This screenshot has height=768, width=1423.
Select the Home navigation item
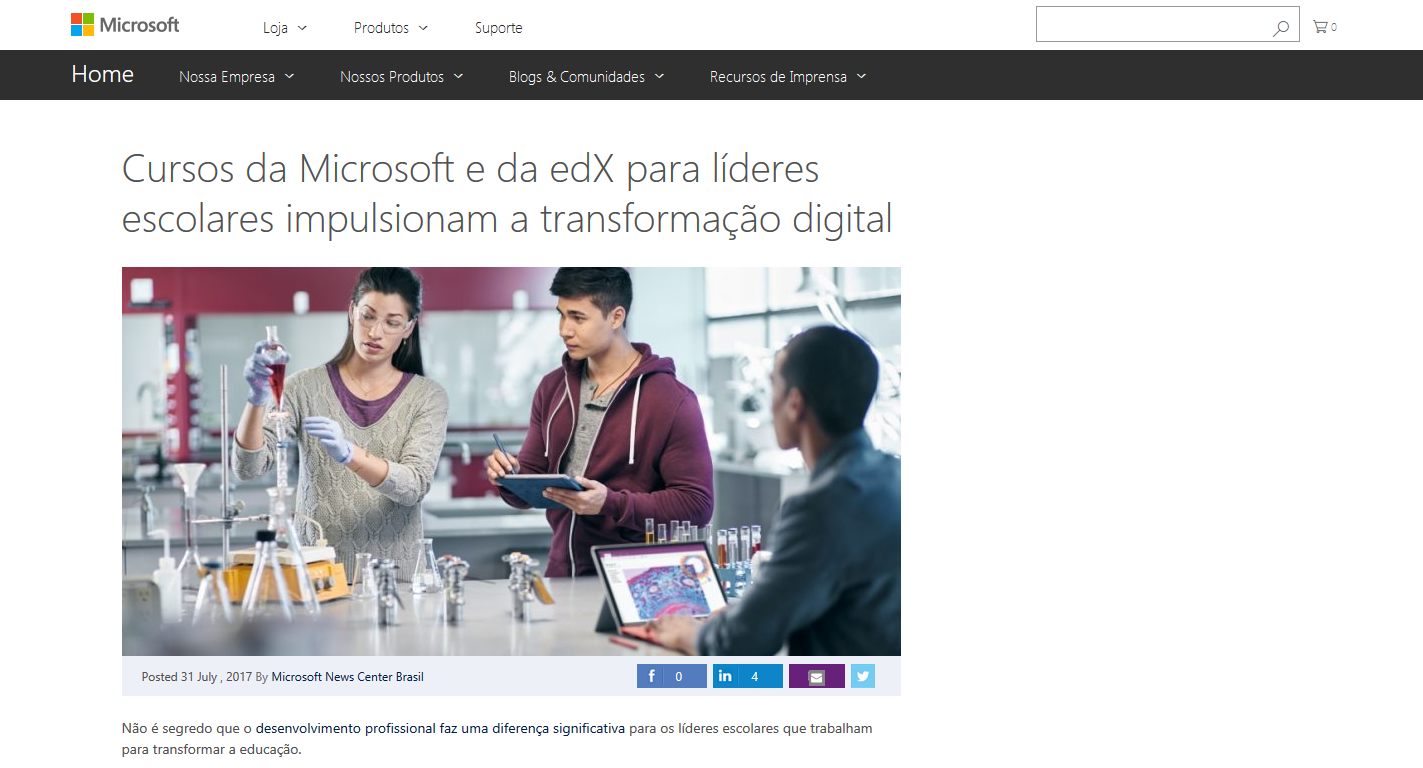click(102, 75)
